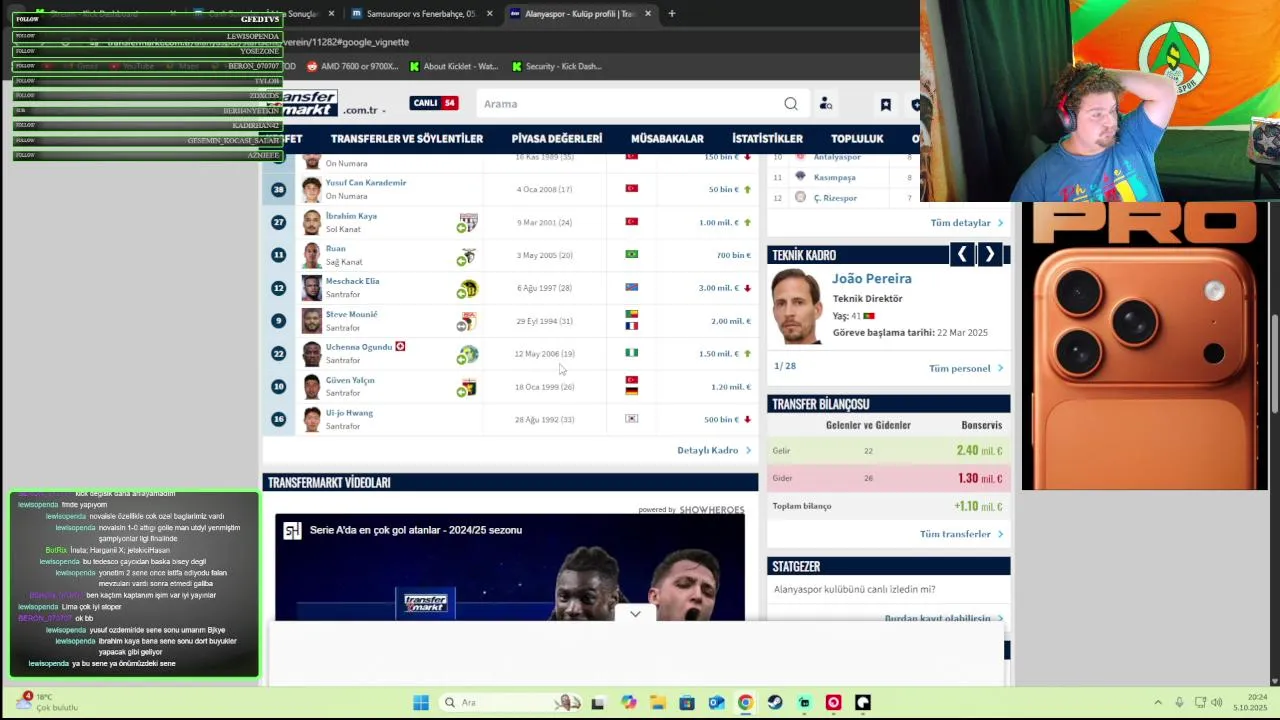Open Task View from the taskbar
The image size is (1280, 720).
point(598,703)
